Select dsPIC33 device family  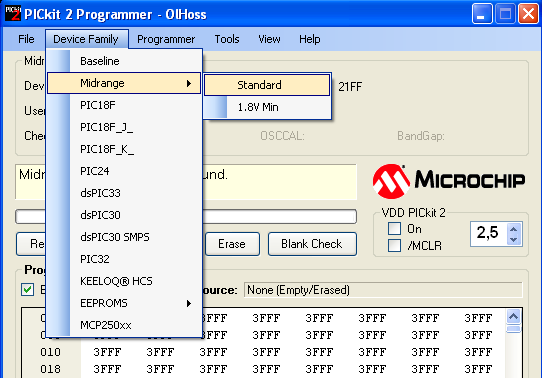coord(124,193)
